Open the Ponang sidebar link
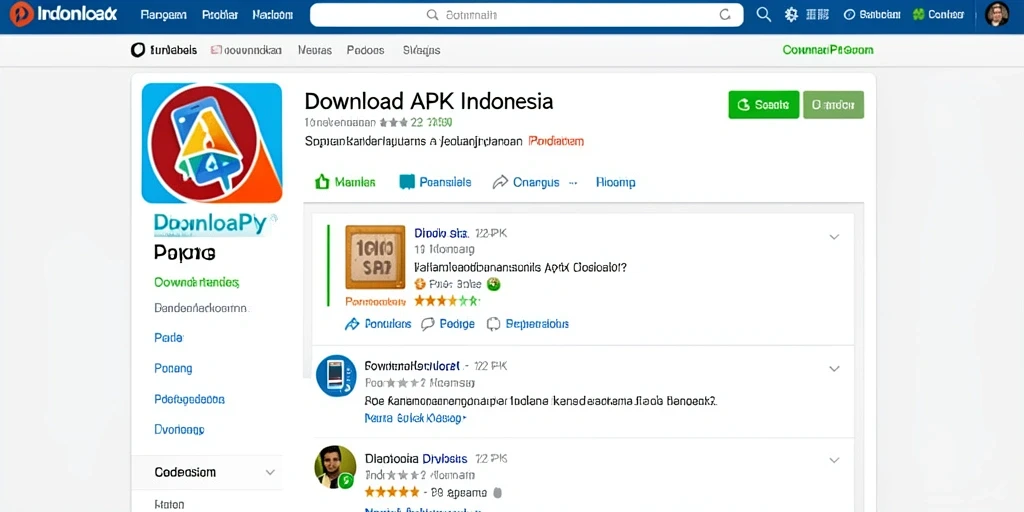The height and width of the screenshot is (512, 1024). pos(173,368)
